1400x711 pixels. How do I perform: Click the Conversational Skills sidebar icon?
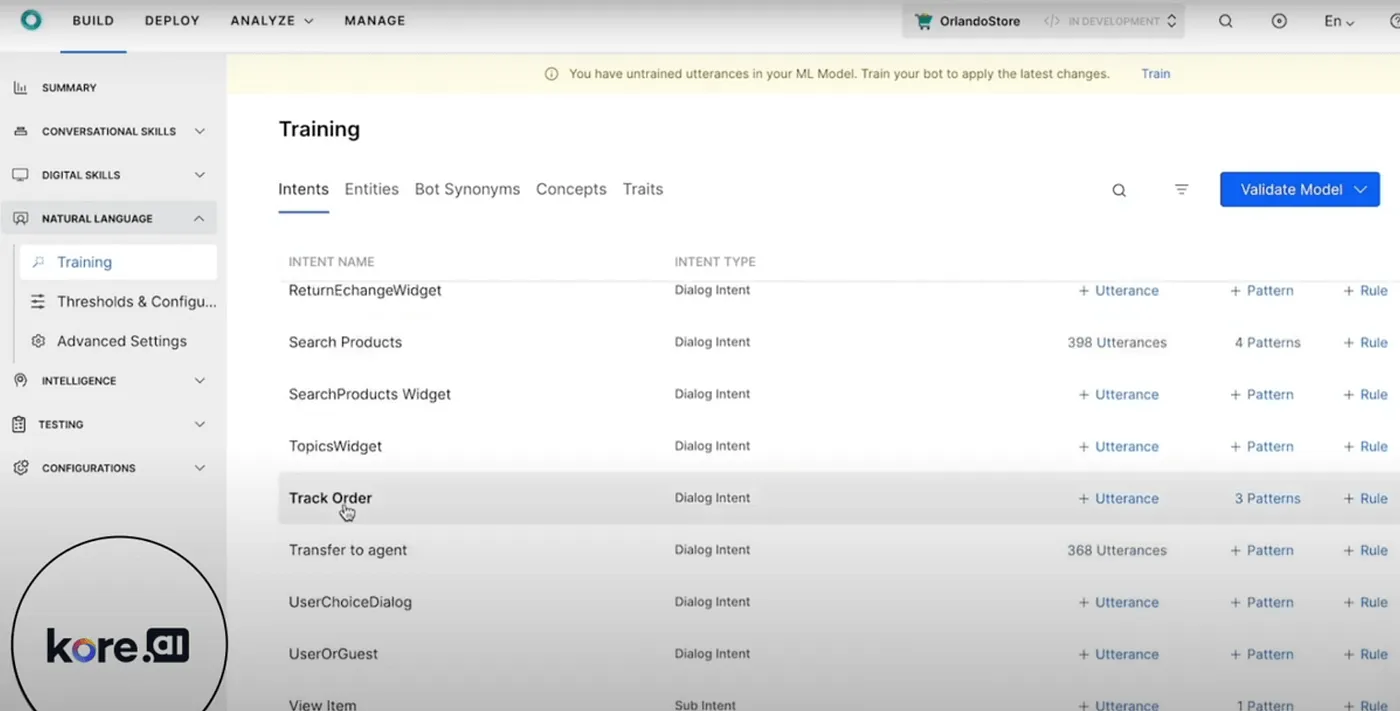point(20,131)
